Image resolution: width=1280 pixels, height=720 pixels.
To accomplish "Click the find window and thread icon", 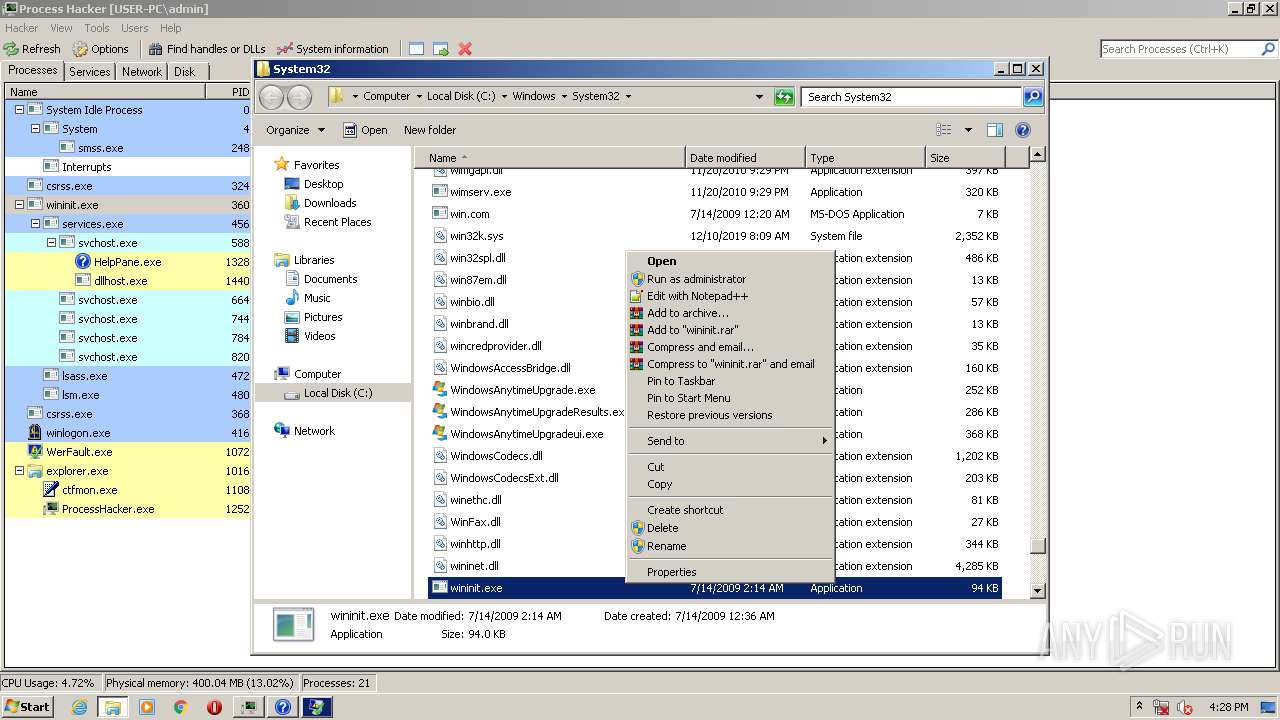I will pyautogui.click(x=440, y=48).
